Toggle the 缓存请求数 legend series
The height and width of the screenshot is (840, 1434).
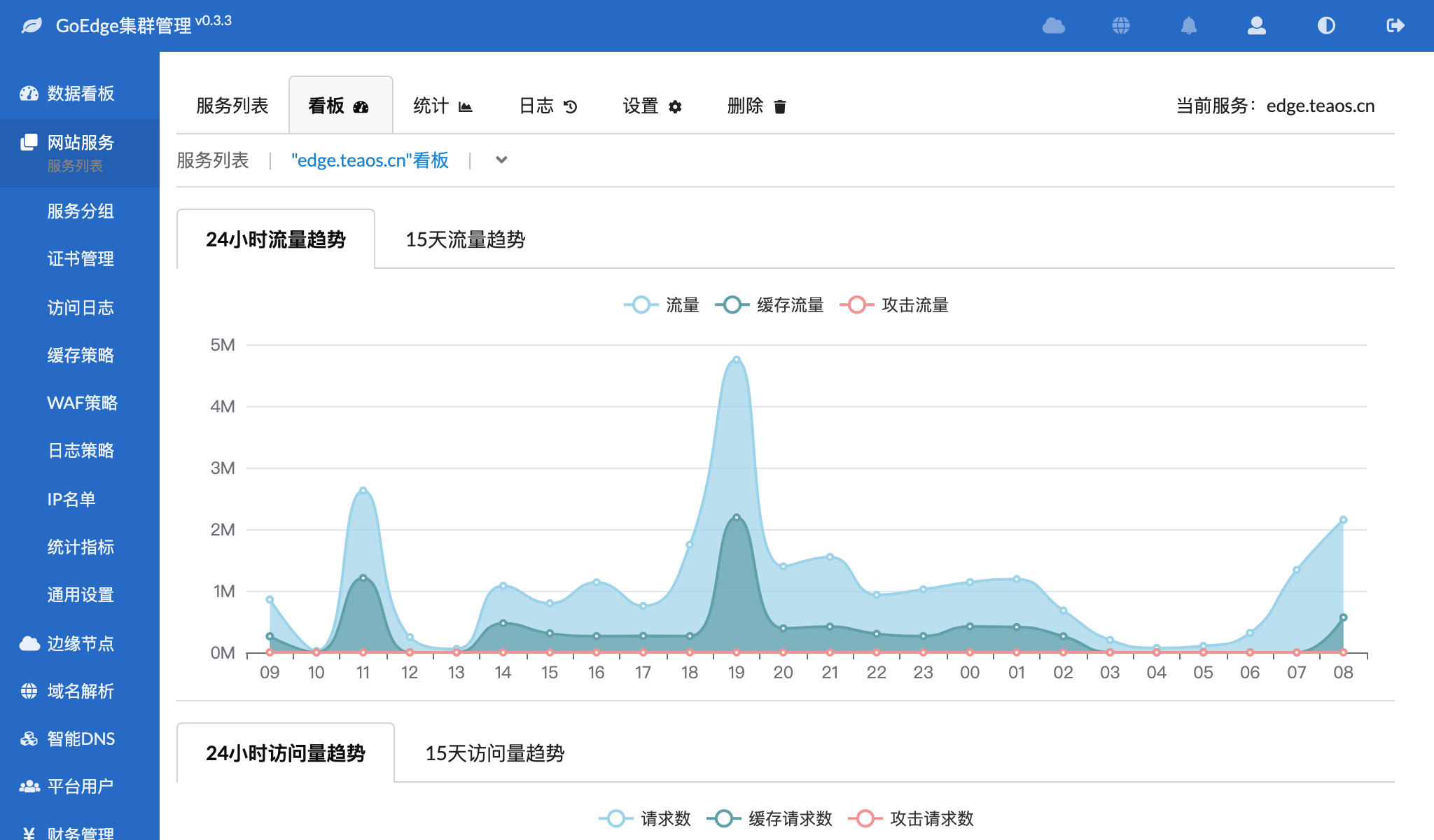(769, 818)
